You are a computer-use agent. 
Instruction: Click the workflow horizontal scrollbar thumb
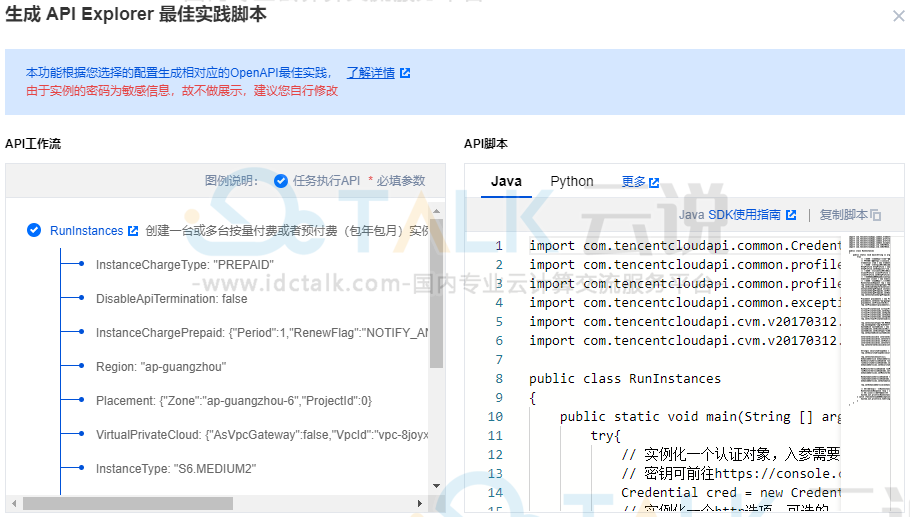point(128,504)
